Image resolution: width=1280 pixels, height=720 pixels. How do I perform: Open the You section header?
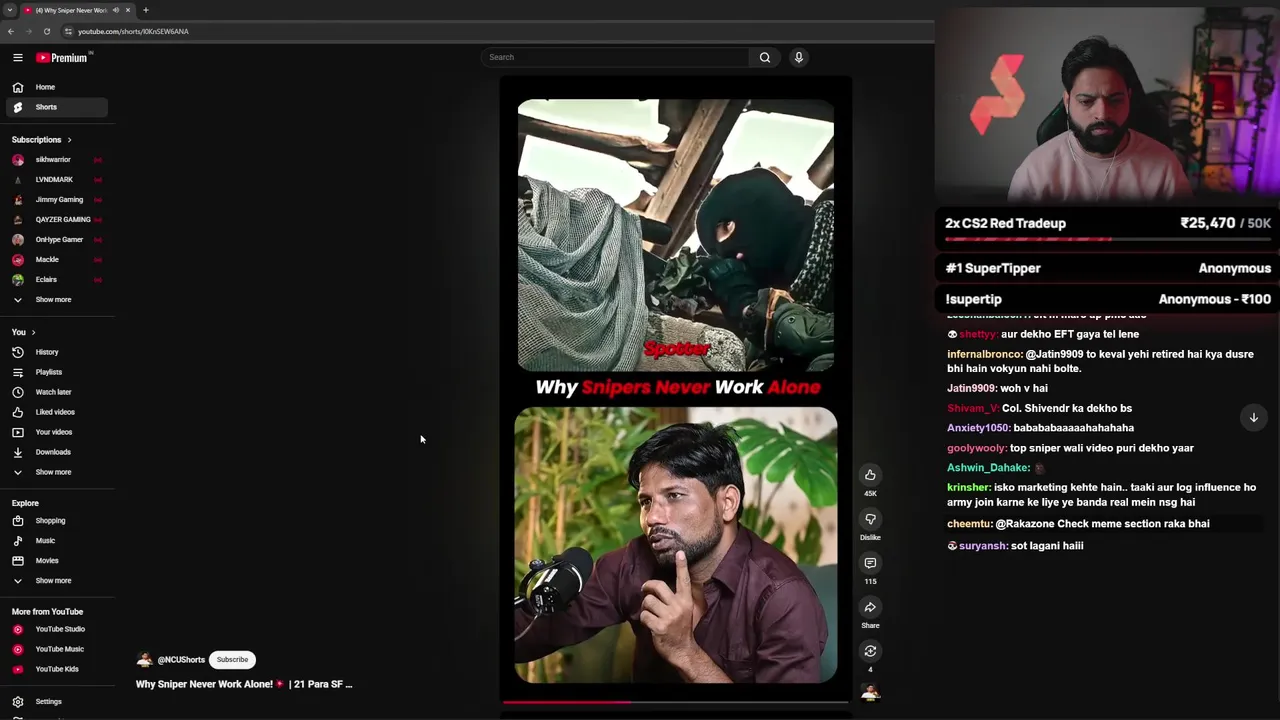pos(23,332)
